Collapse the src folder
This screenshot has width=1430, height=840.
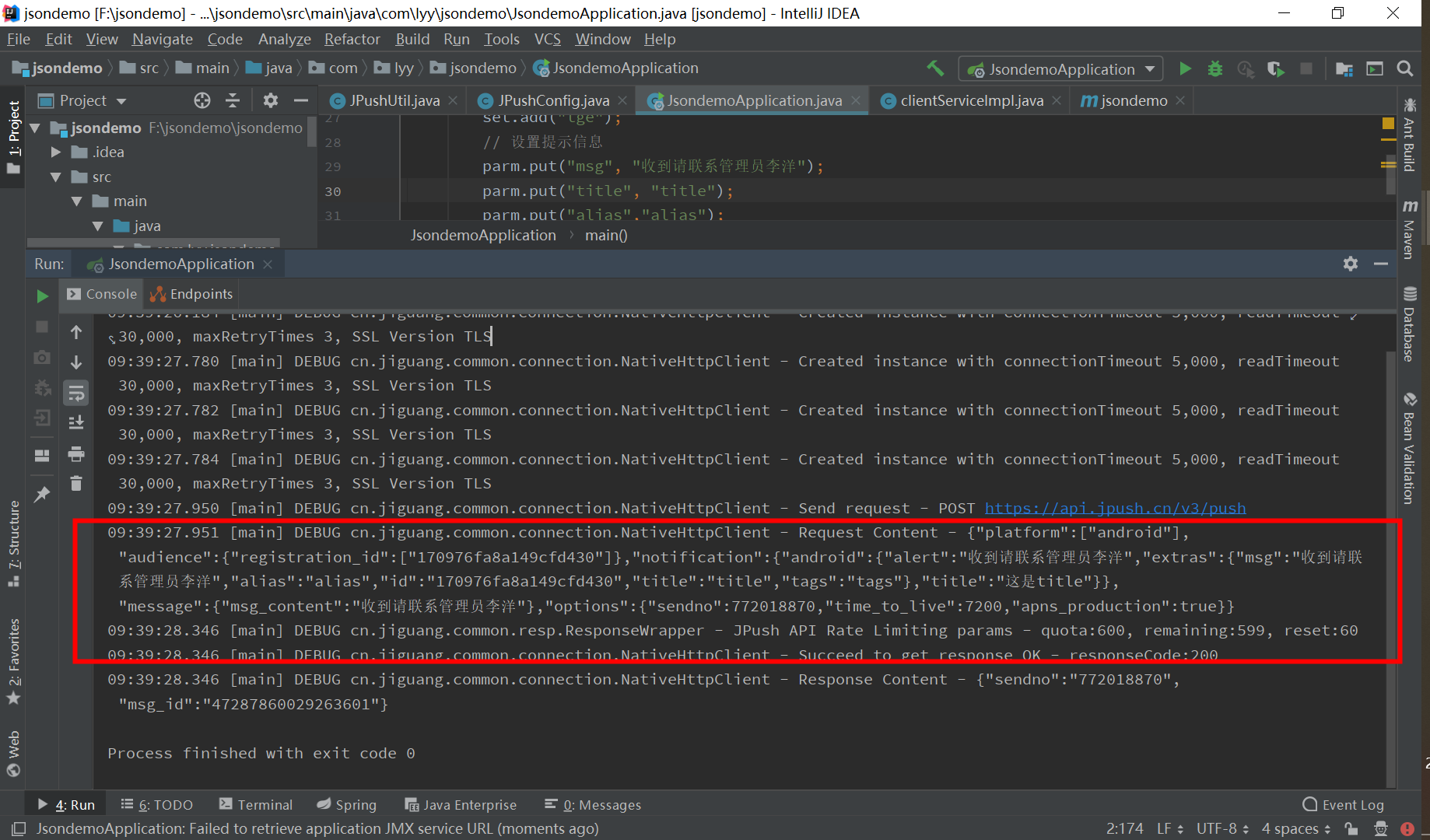[56, 177]
